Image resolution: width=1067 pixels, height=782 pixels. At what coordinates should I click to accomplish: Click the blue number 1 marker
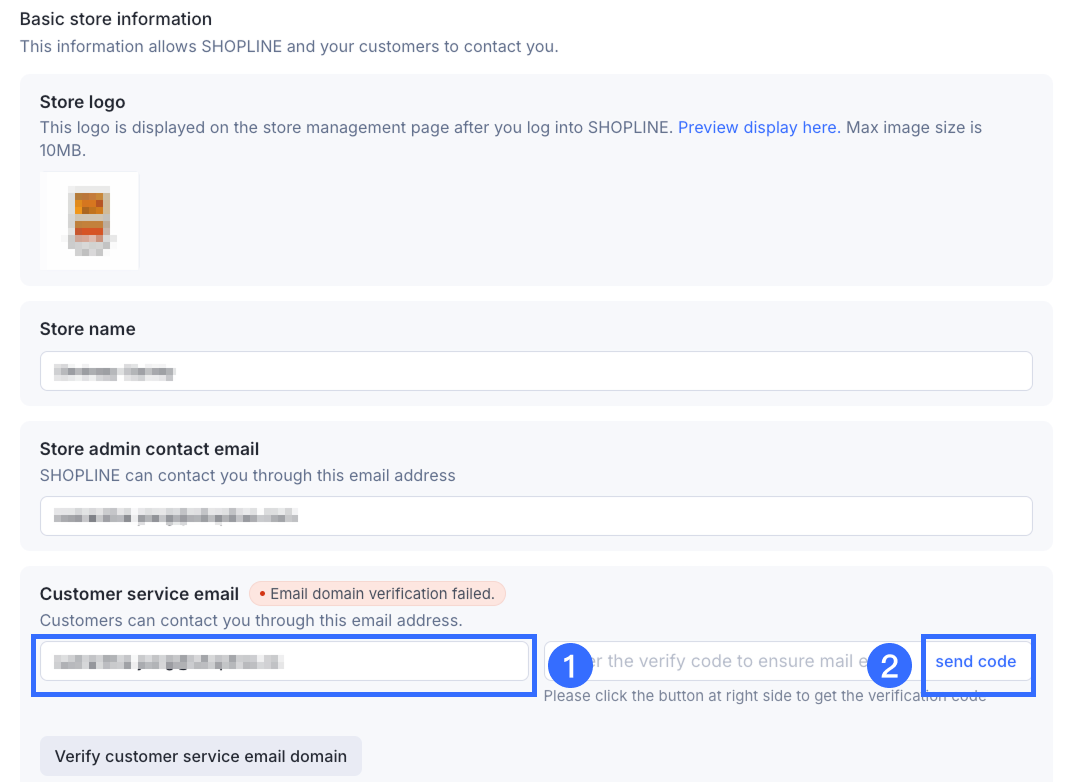coord(571,665)
